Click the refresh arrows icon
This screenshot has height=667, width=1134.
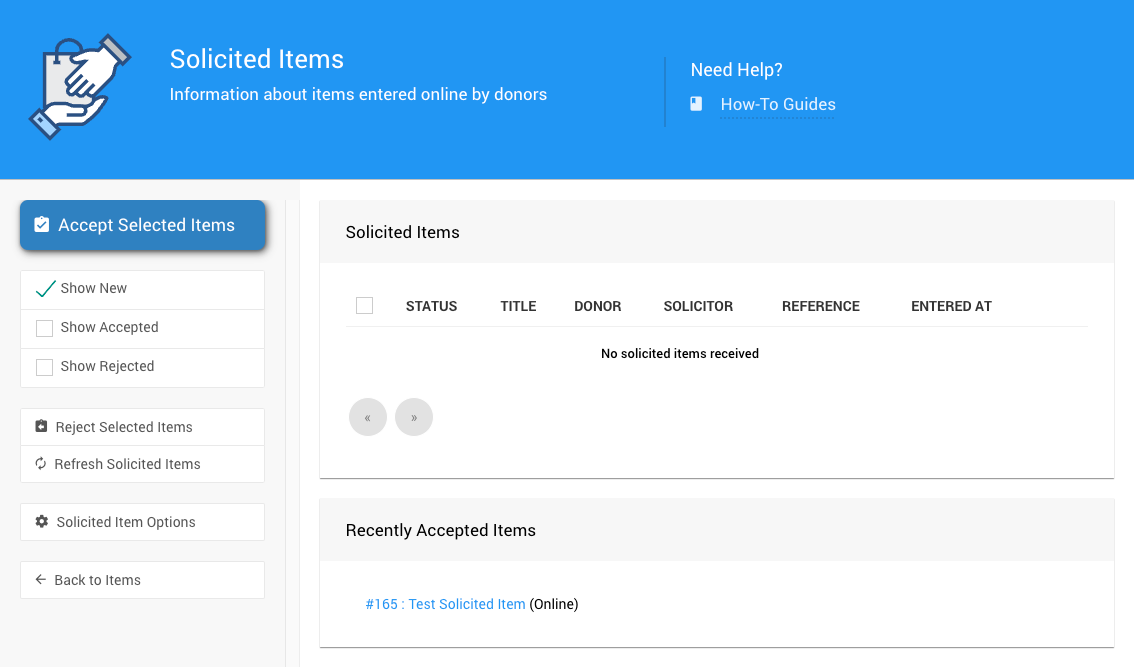(41, 464)
